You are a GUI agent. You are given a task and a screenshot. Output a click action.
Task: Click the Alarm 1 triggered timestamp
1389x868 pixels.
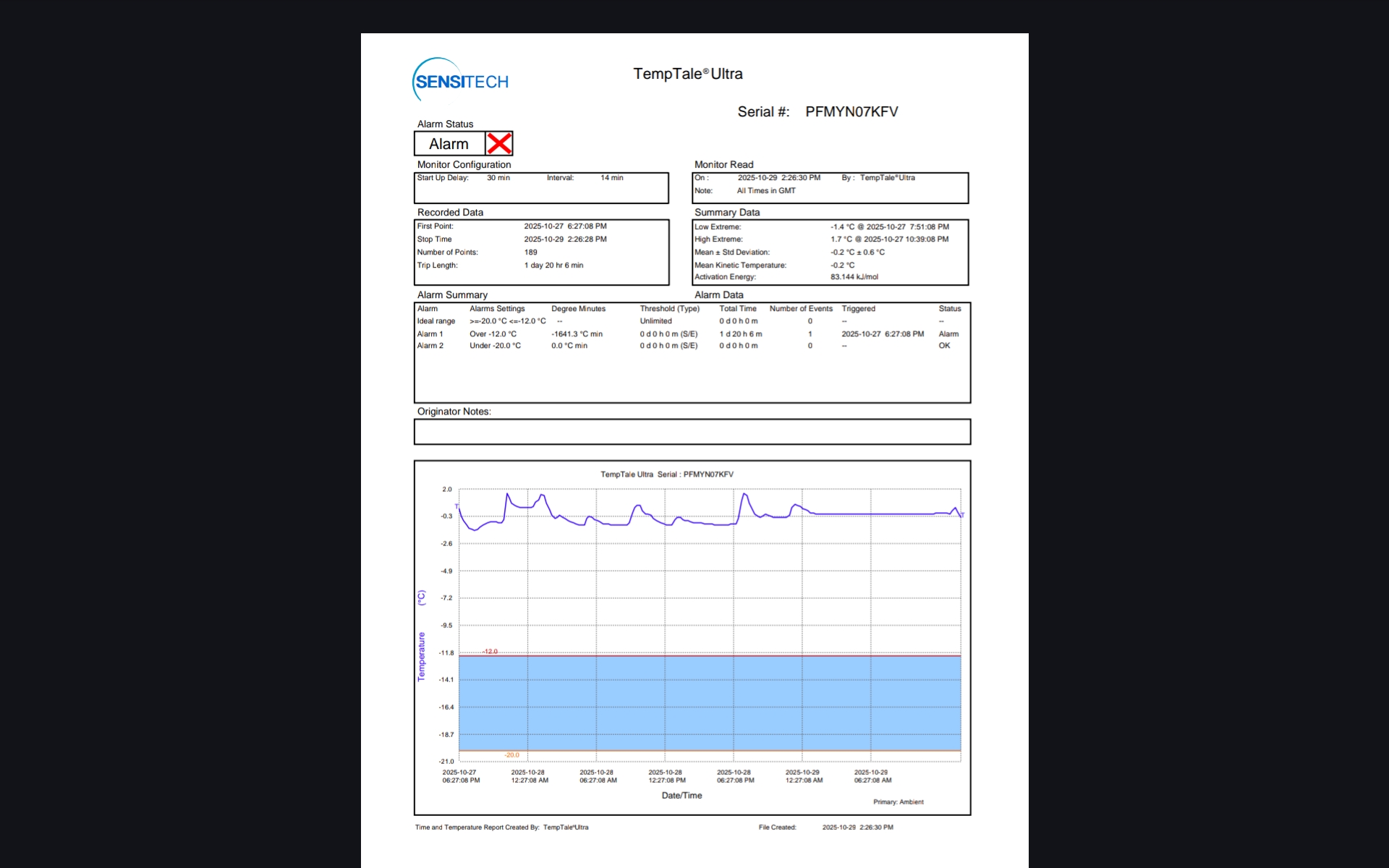882,334
